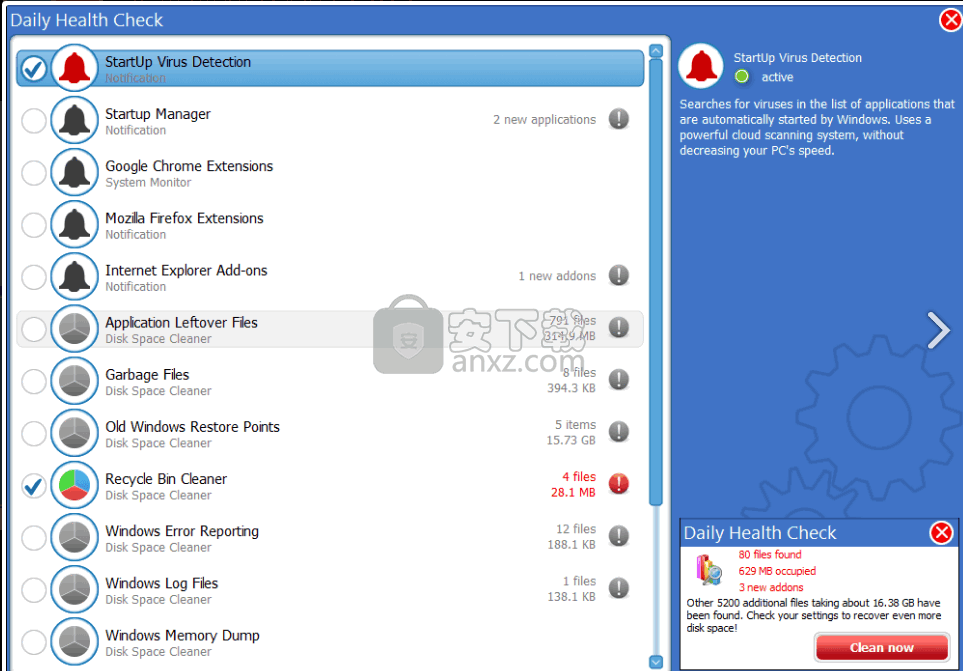Click the alert icon on Windows Log Files row
Viewport: 963px width, 671px height.
618,588
